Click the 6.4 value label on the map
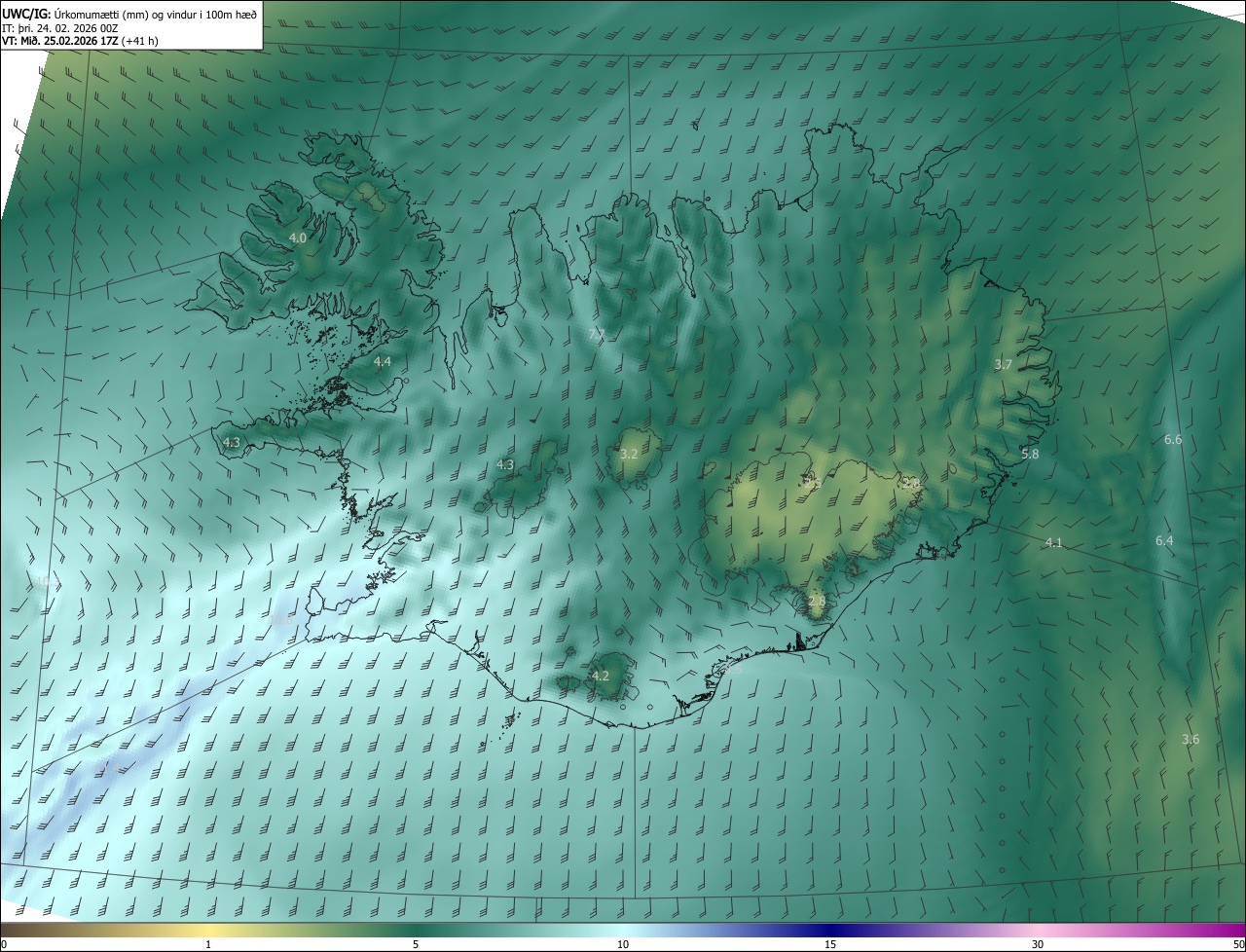1246x952 pixels. tap(1164, 540)
